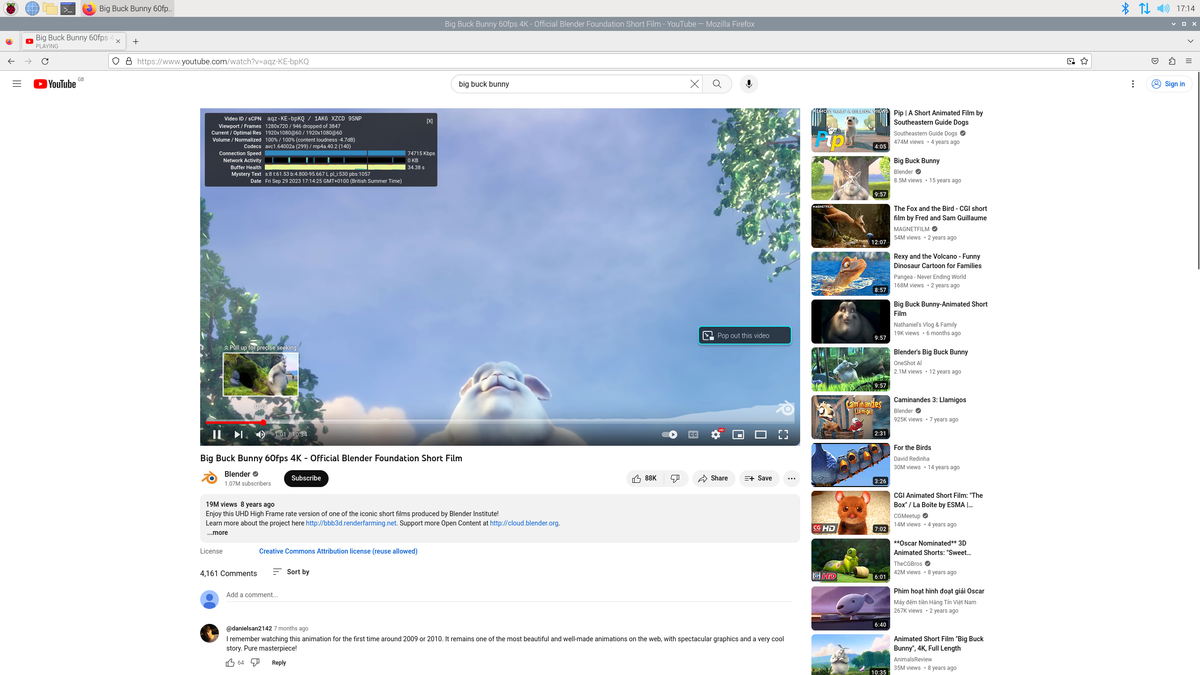Open the Sort by comments dropdown
Screen dimensions: 1200x675
[291, 572]
